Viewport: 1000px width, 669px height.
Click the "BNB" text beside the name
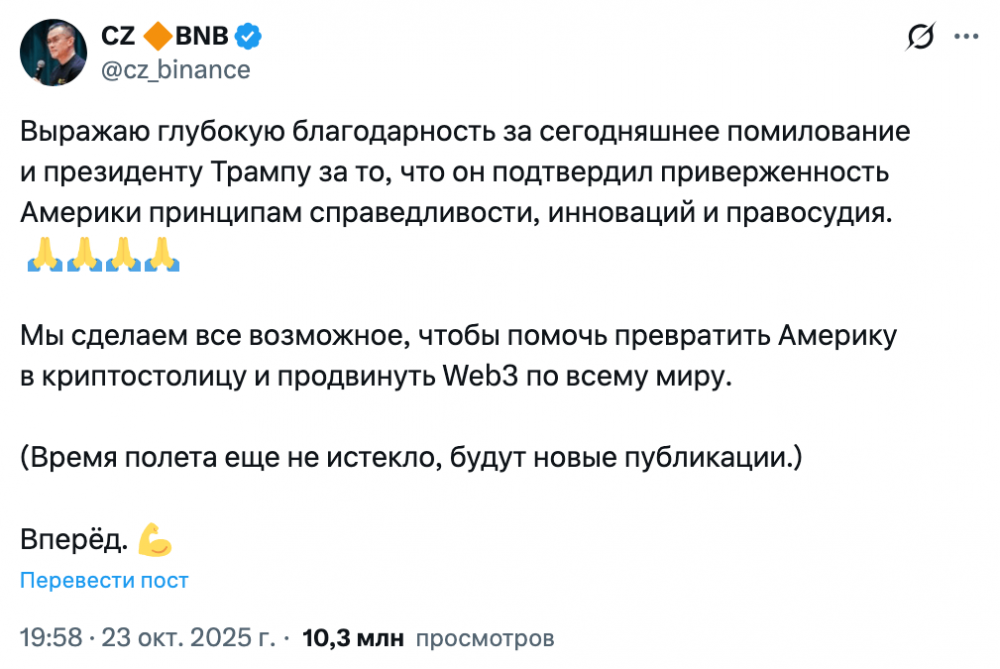(202, 37)
